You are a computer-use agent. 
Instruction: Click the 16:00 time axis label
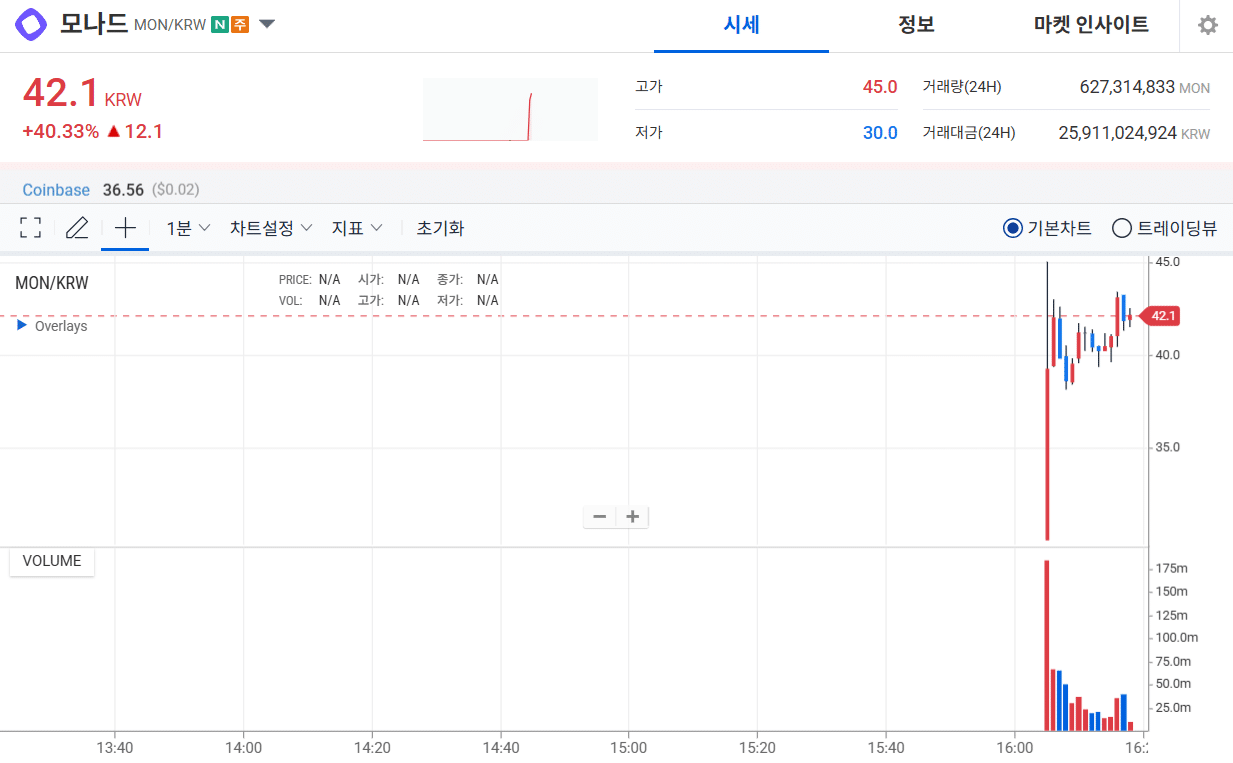point(1014,747)
